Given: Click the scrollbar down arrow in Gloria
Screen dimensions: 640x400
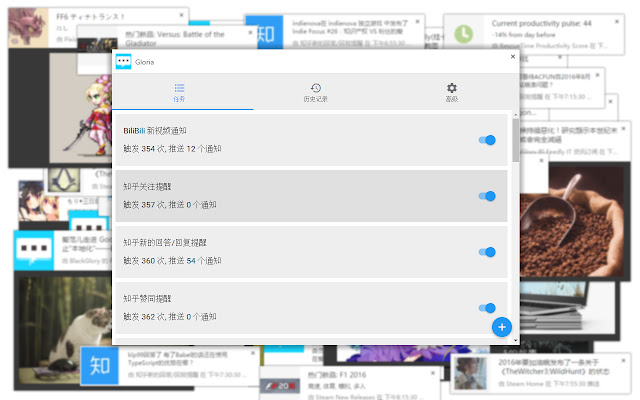Looking at the screenshot, I should coord(516,340).
